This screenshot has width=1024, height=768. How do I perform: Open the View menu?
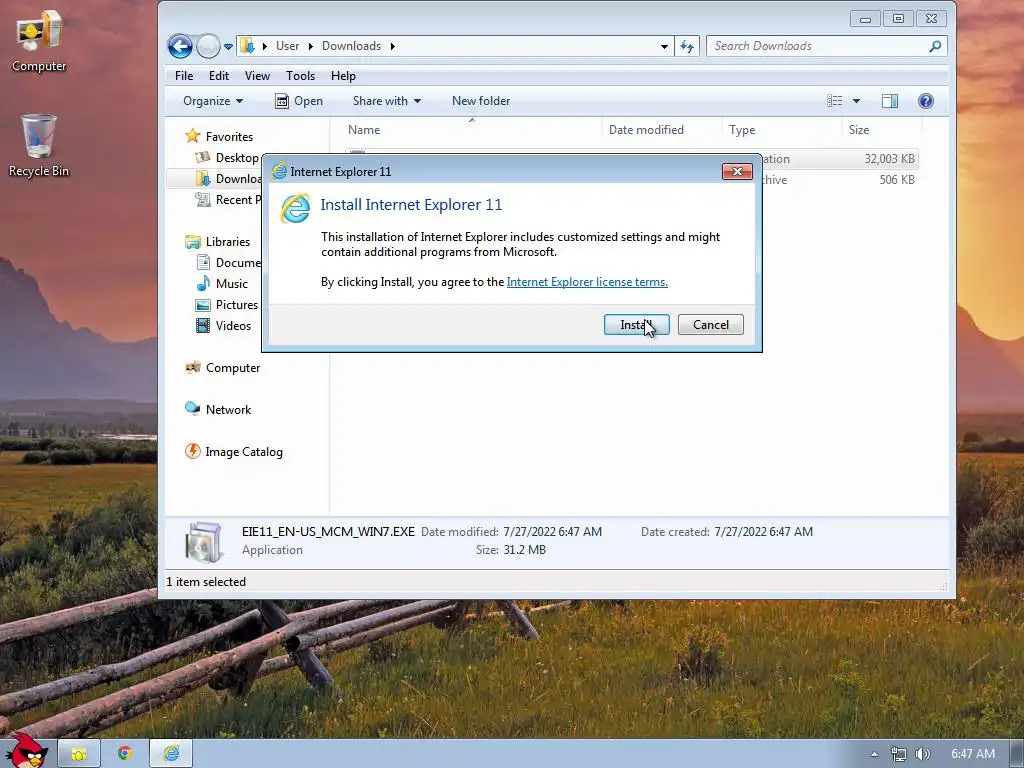click(x=257, y=76)
